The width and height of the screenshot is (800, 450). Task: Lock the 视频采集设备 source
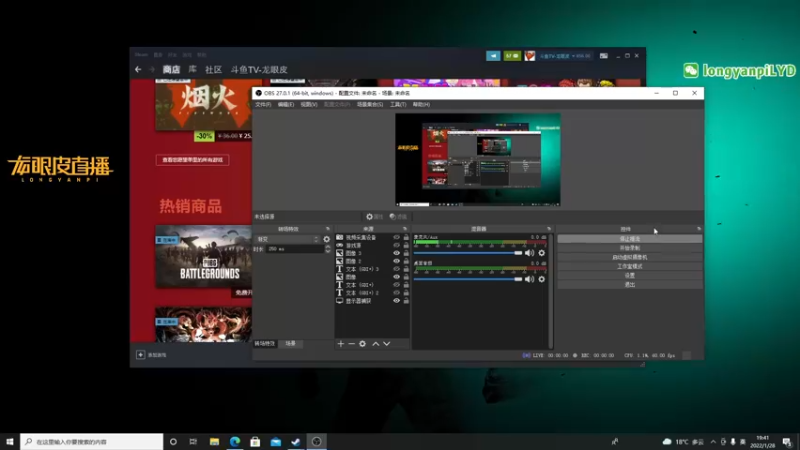(x=406, y=237)
